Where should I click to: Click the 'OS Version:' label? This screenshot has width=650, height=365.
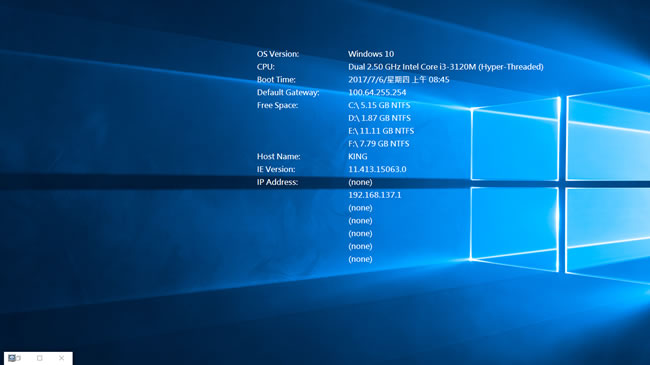[x=278, y=54]
